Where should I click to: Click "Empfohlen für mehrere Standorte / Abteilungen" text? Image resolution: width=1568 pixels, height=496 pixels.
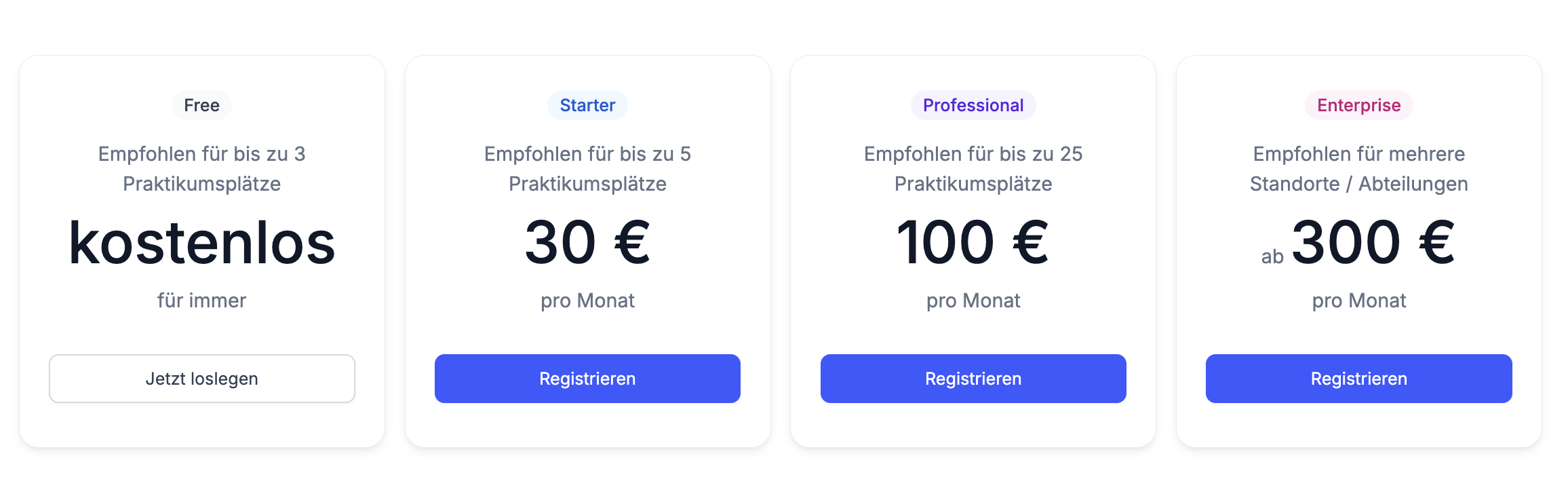[1358, 168]
